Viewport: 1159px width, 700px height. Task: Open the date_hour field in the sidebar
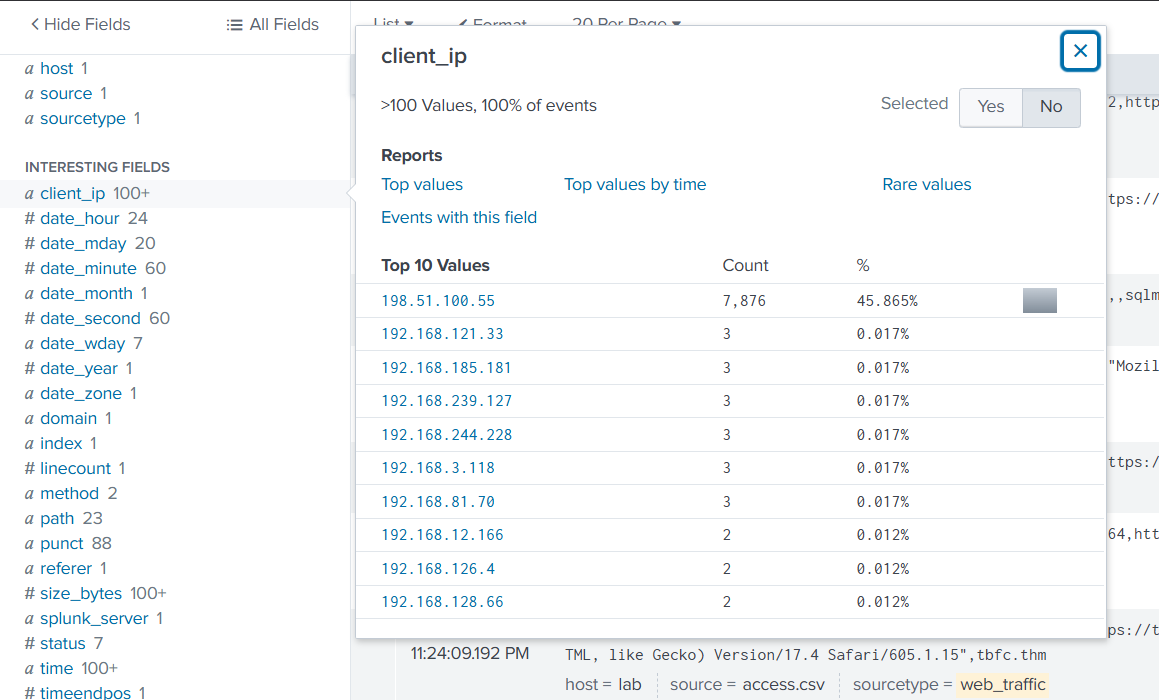(79, 218)
